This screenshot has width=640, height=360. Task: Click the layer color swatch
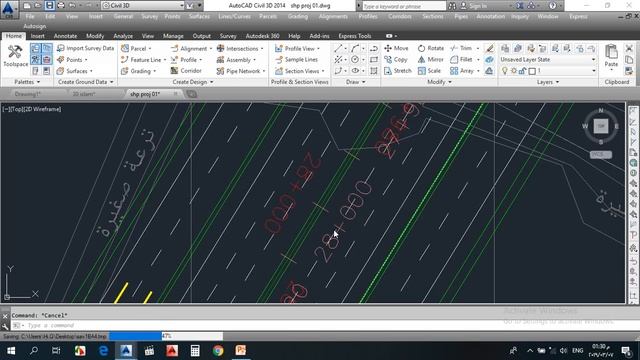[532, 71]
